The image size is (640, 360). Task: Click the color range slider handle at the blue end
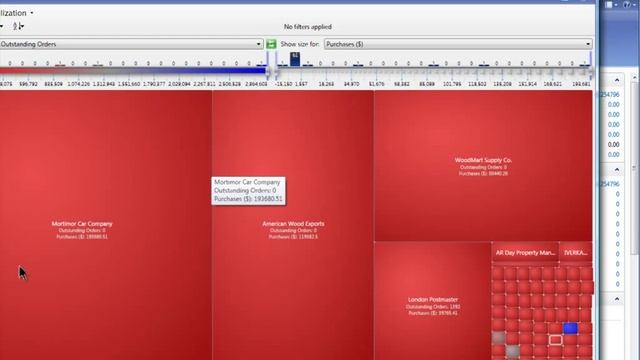tap(268, 72)
